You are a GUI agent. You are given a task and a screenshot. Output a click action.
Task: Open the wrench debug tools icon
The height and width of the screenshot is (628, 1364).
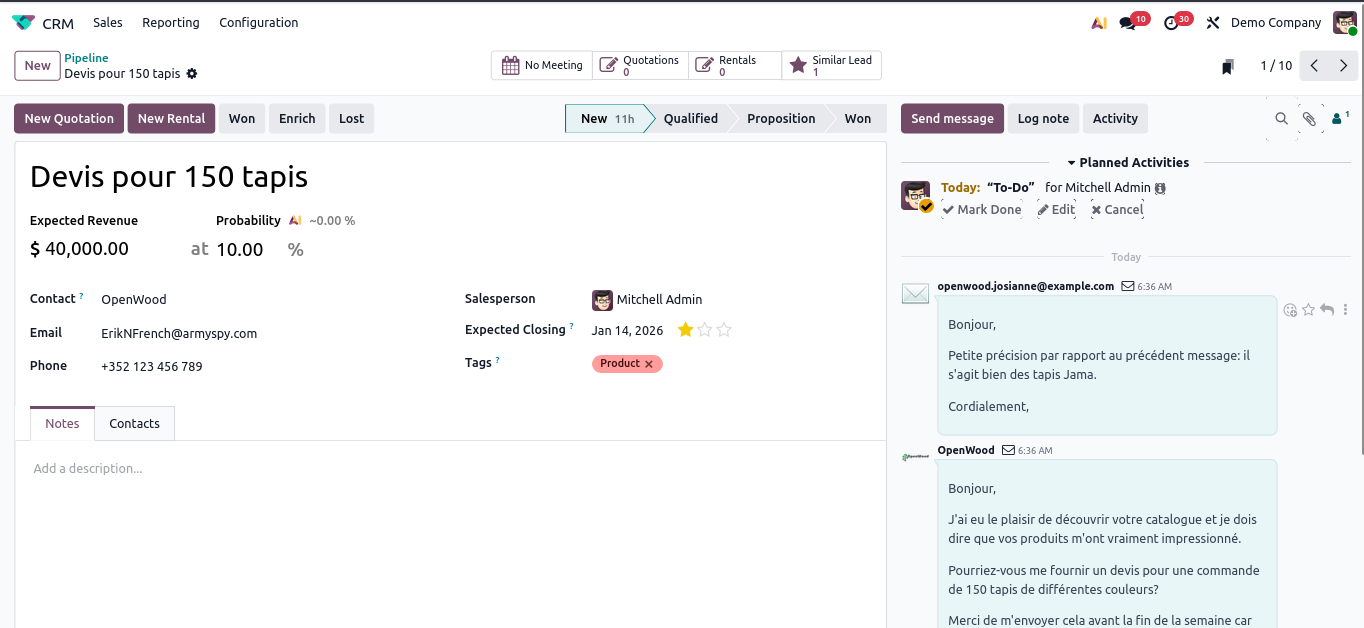pos(1213,23)
